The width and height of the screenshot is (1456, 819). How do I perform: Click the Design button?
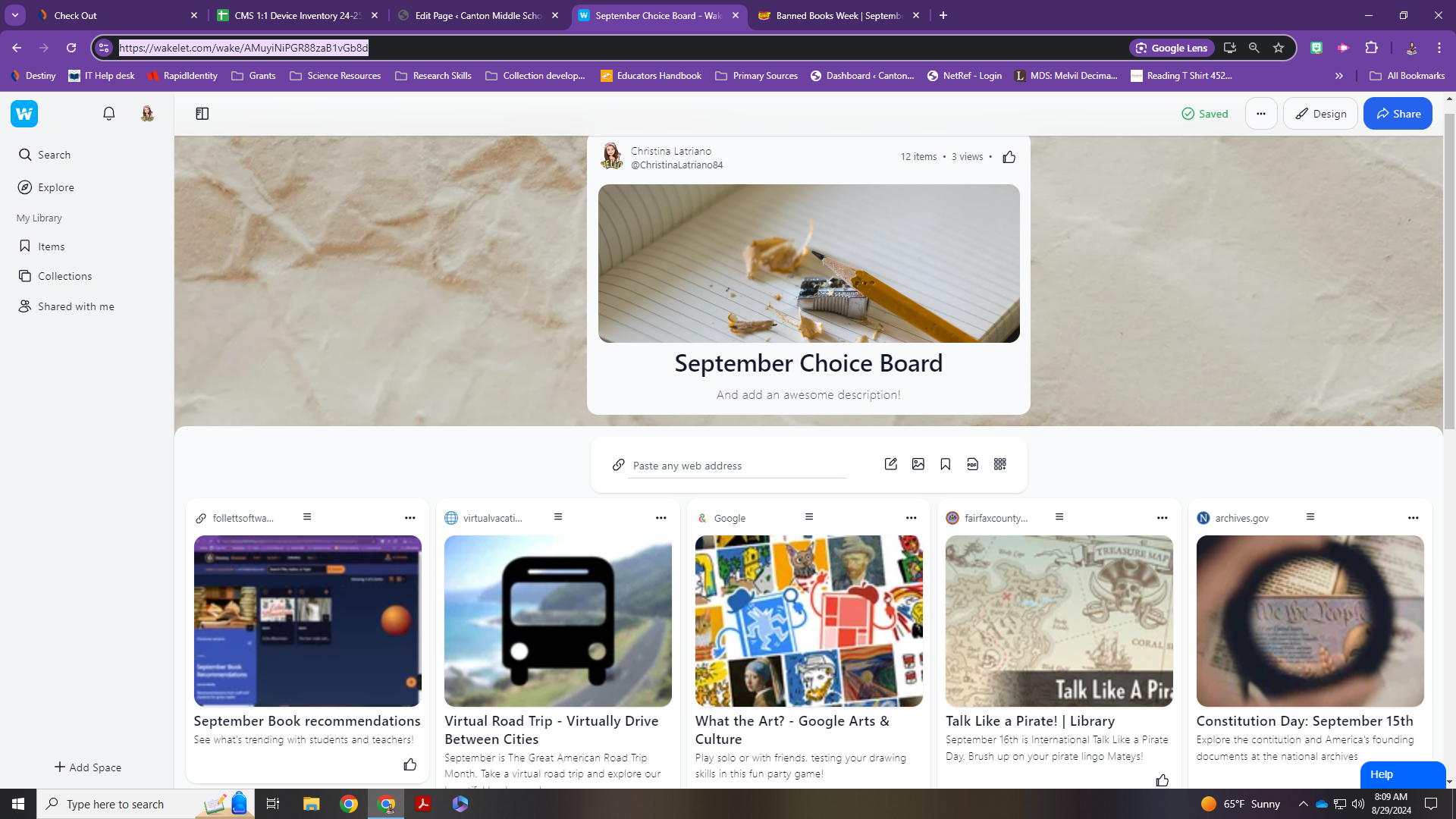click(x=1319, y=114)
